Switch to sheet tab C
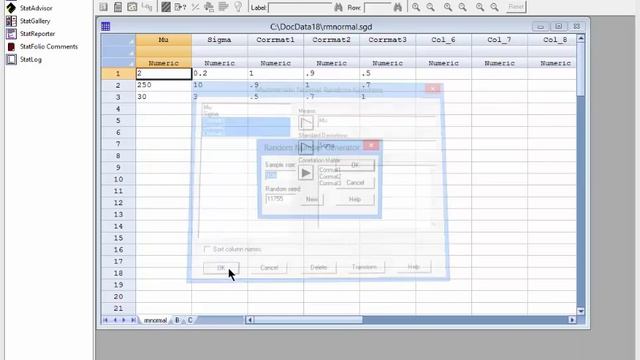The width and height of the screenshot is (640, 360). (190, 320)
